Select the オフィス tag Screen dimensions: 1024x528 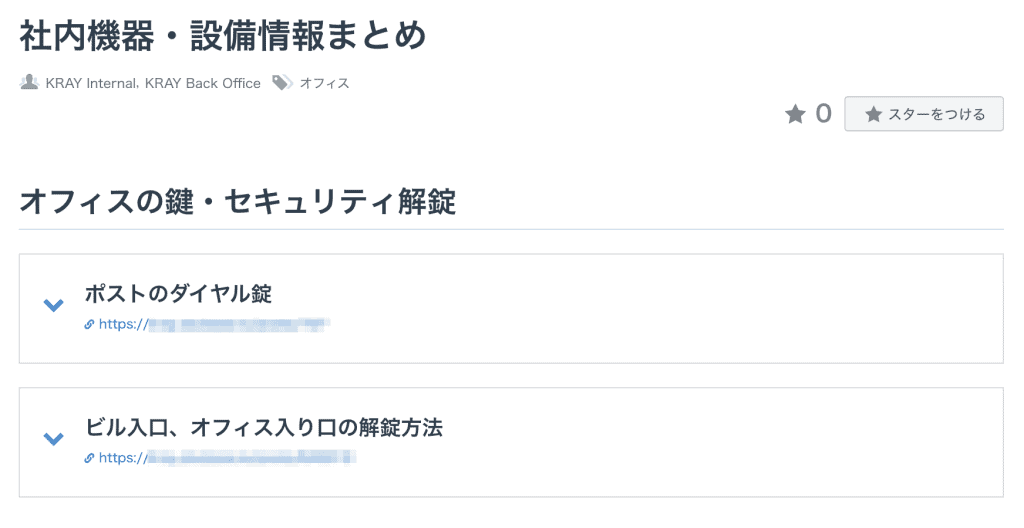[x=325, y=83]
